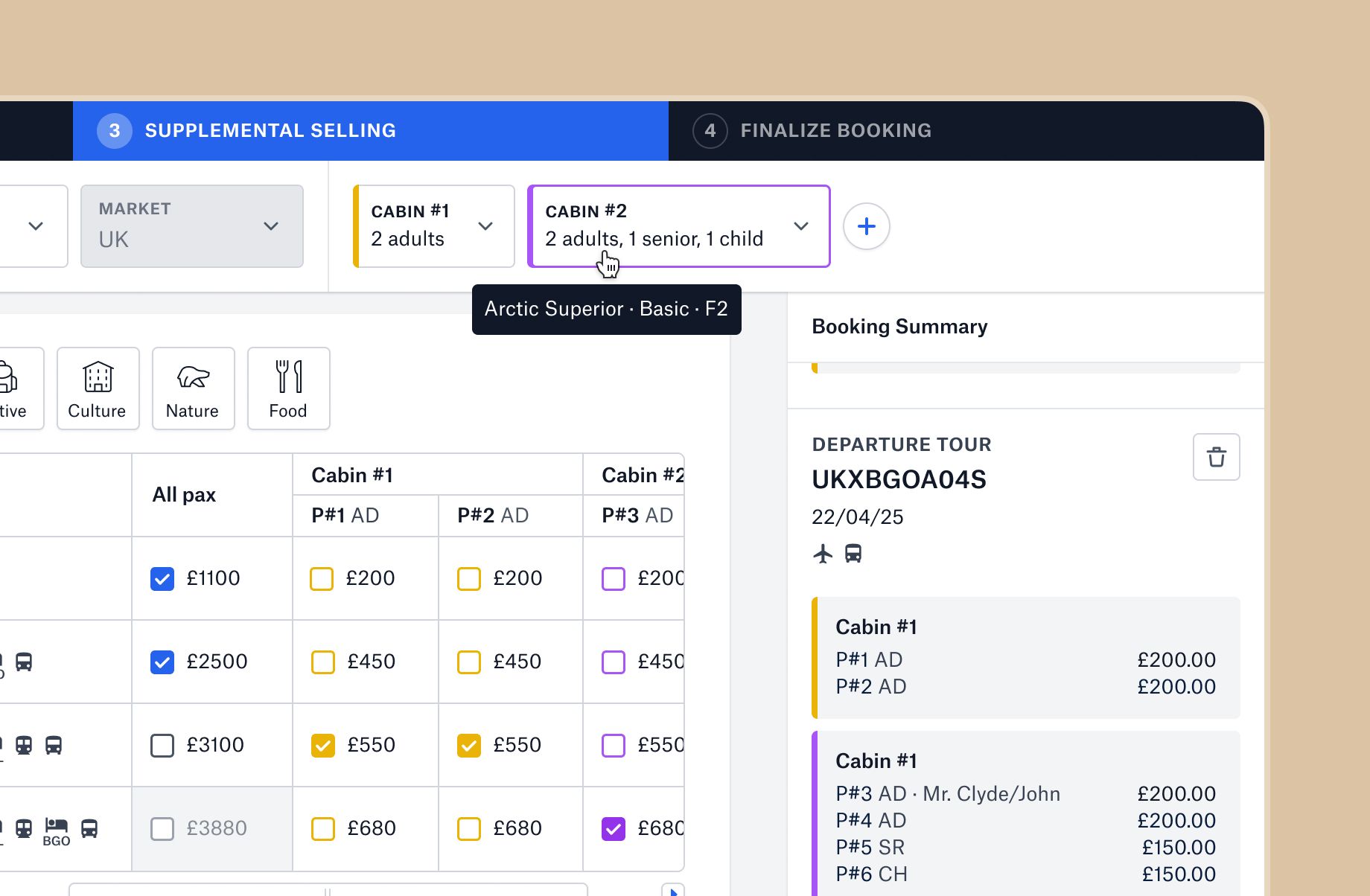Image resolution: width=1370 pixels, height=896 pixels.
Task: Tick the P#3 AD £200 checkbox
Action: click(614, 579)
